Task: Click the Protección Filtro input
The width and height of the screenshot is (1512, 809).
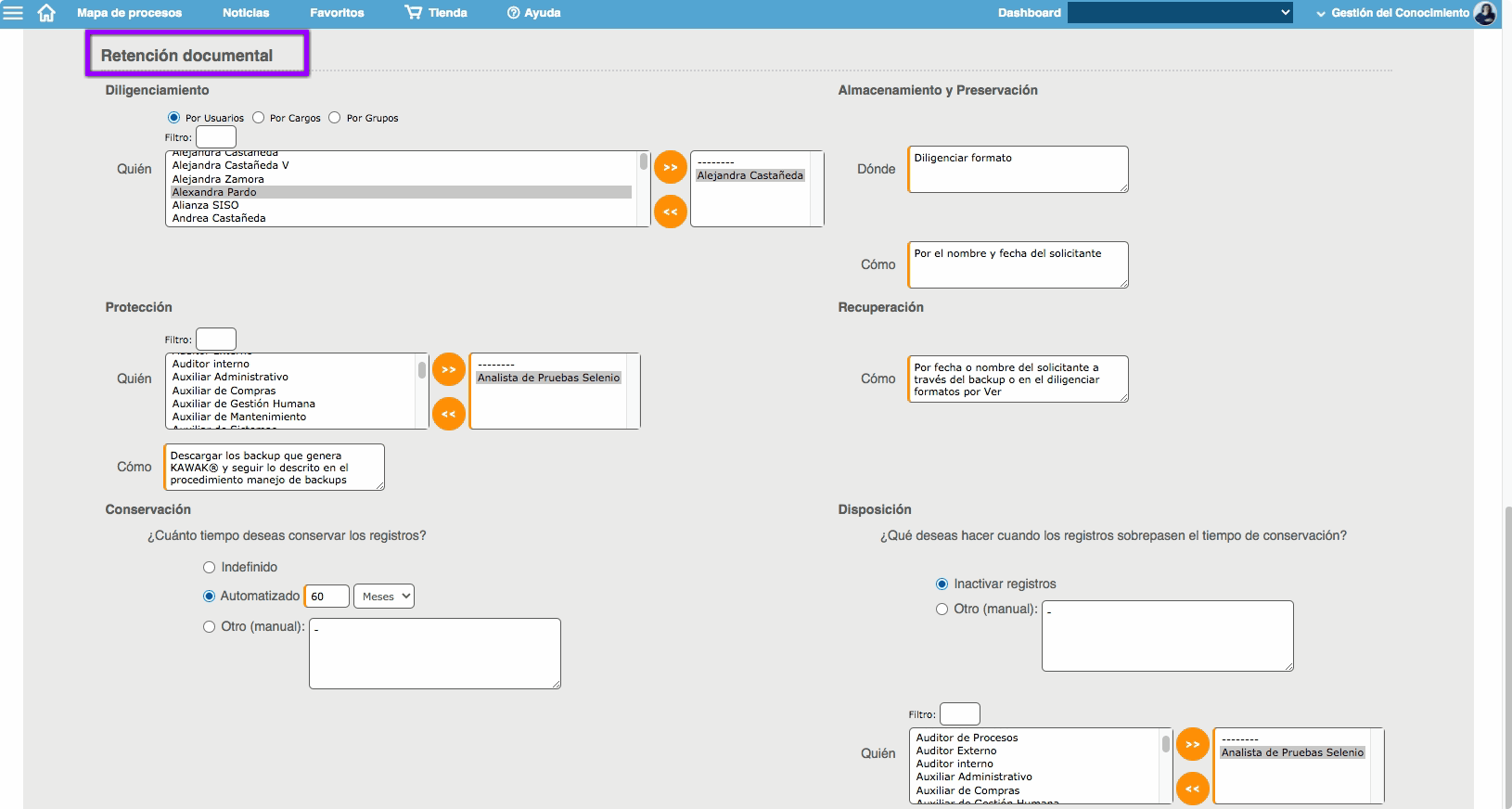Action: [x=216, y=340]
